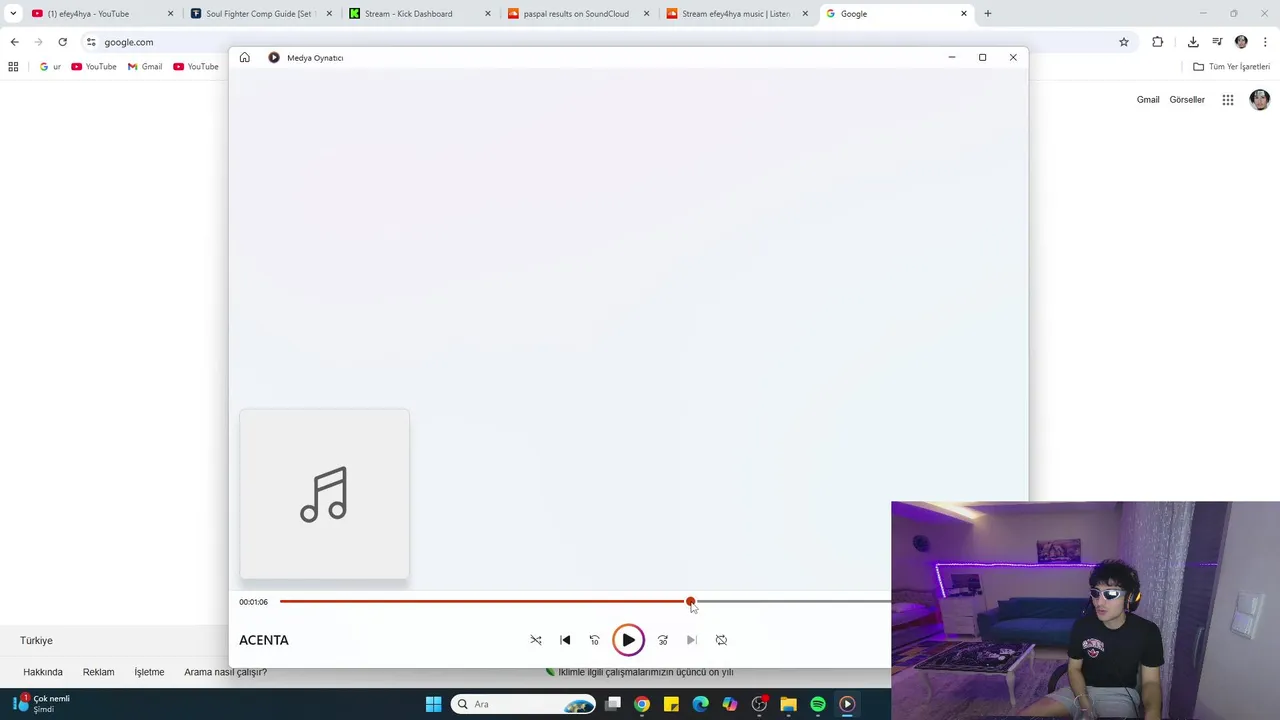Screen dimensions: 1280x720
Task: Click the elapsed time 00:01:06
Action: [x=253, y=602]
